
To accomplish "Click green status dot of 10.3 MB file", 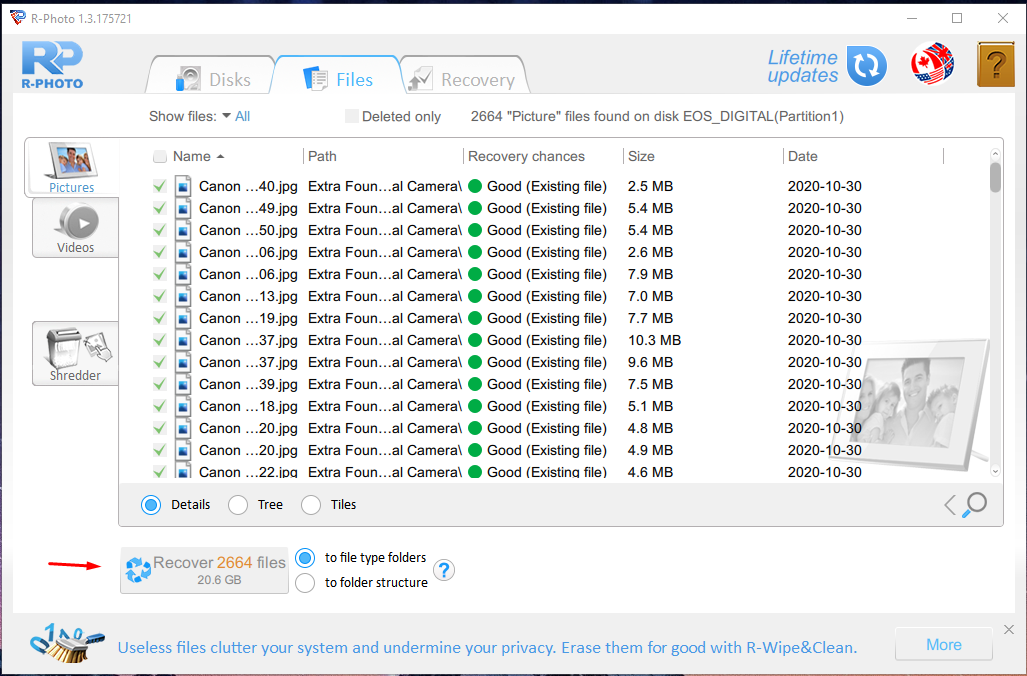I will click(x=476, y=340).
